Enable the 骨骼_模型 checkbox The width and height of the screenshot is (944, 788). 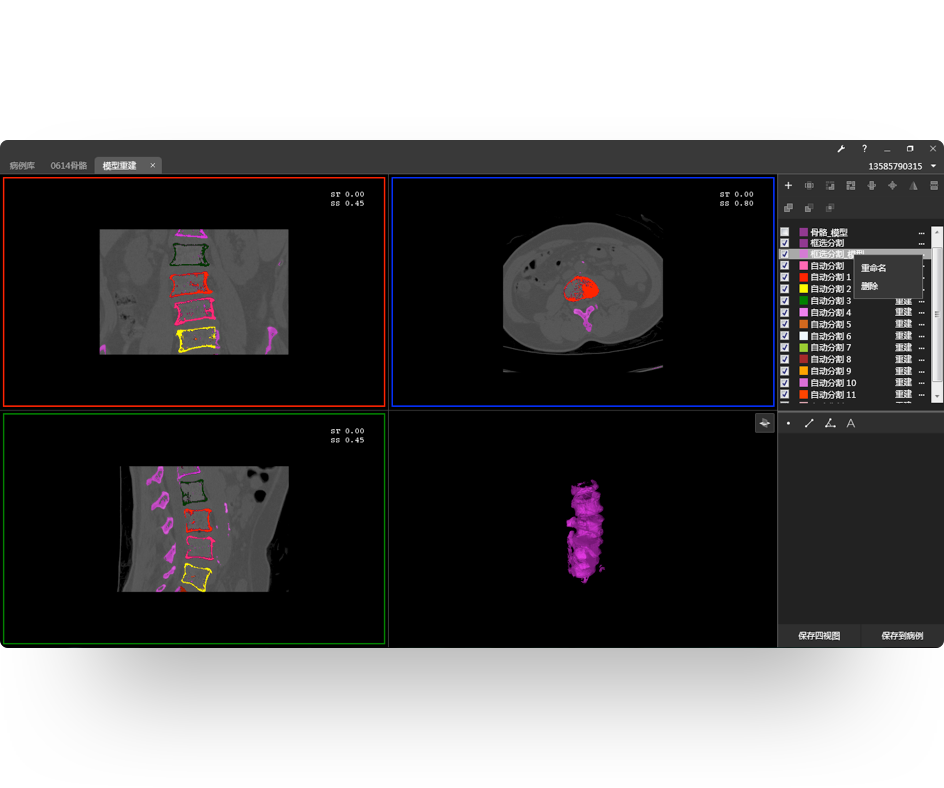[x=785, y=232]
